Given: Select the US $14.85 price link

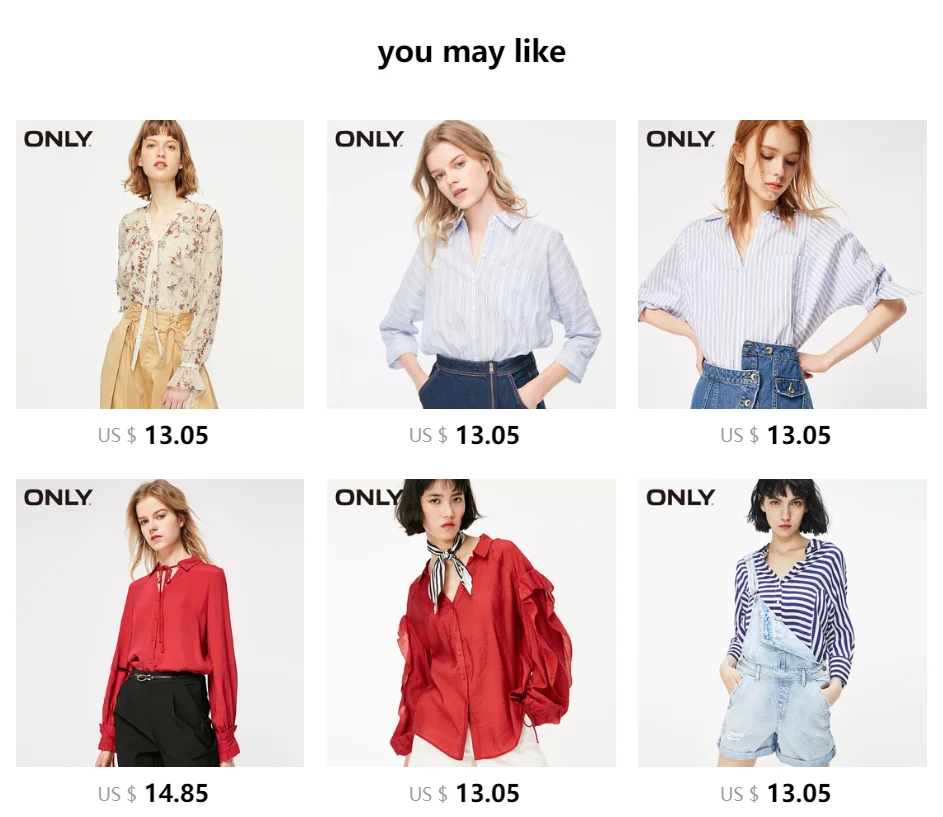Looking at the screenshot, I should tap(153, 794).
